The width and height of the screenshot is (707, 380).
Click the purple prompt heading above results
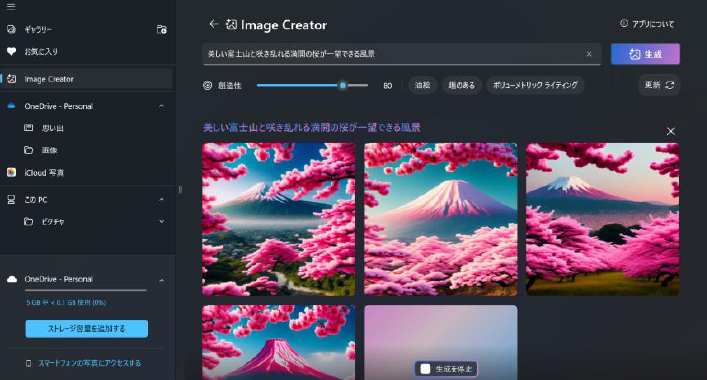coord(312,128)
